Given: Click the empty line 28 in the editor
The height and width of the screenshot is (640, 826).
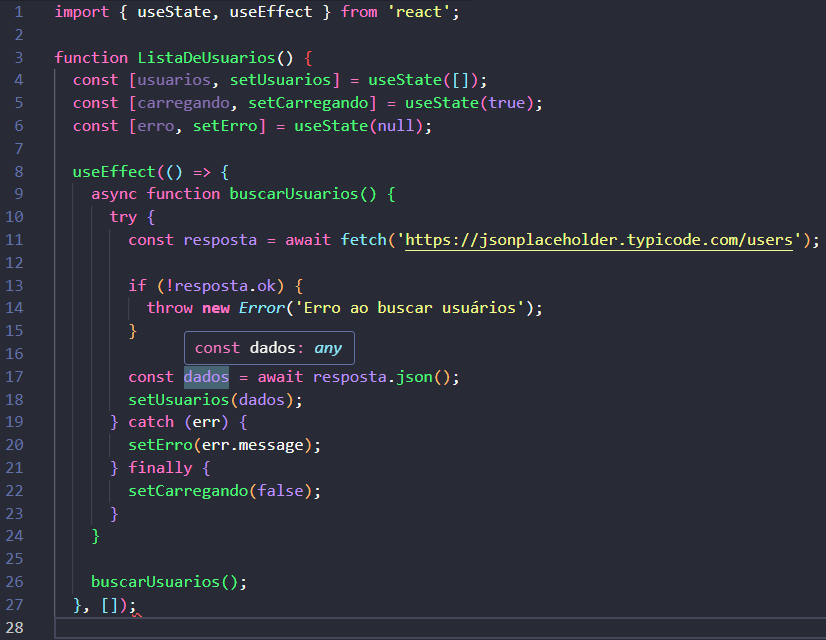Looking at the screenshot, I should (440, 627).
